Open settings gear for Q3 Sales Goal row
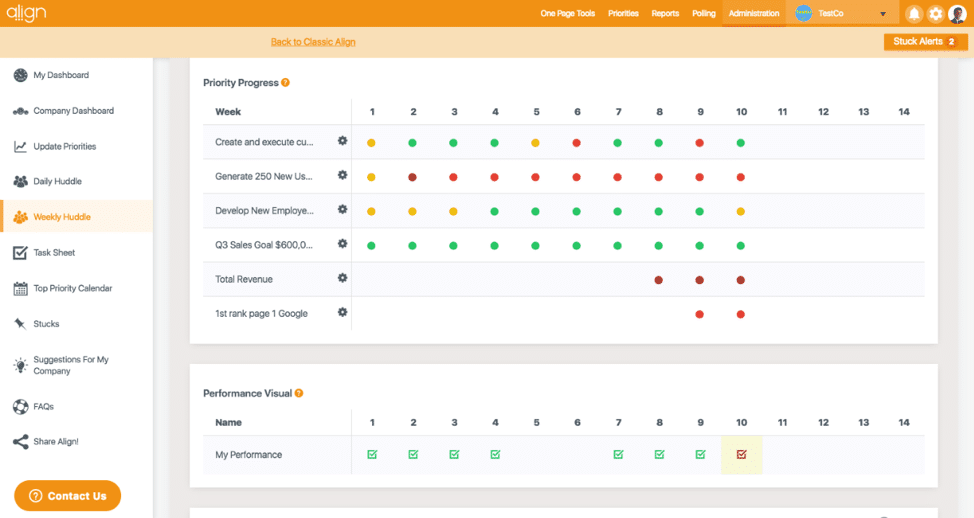 (x=342, y=243)
